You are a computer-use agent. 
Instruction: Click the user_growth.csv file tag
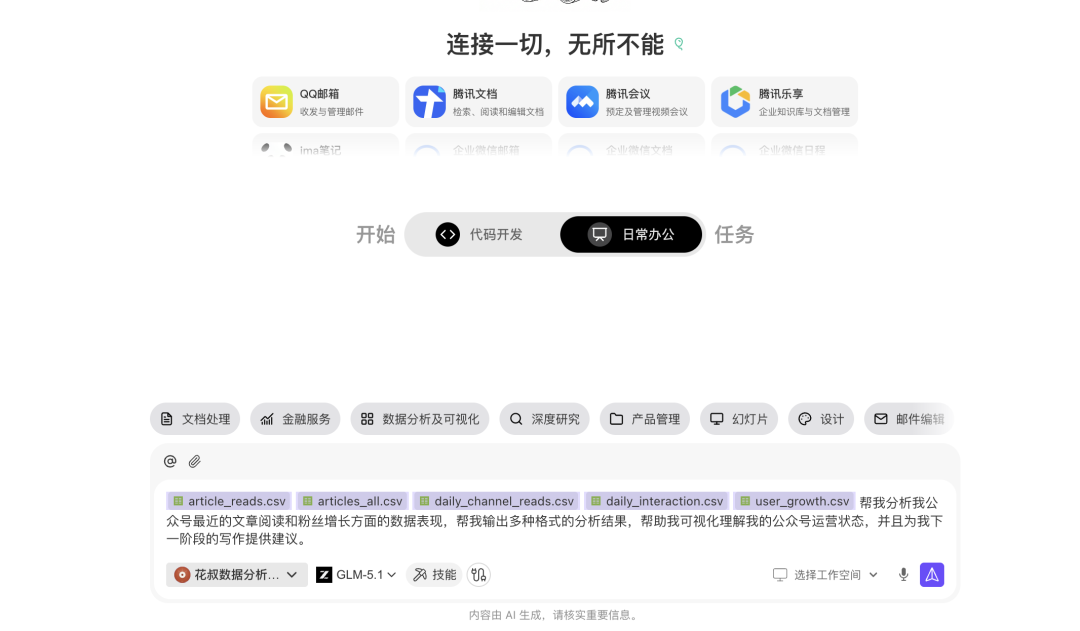tap(795, 501)
